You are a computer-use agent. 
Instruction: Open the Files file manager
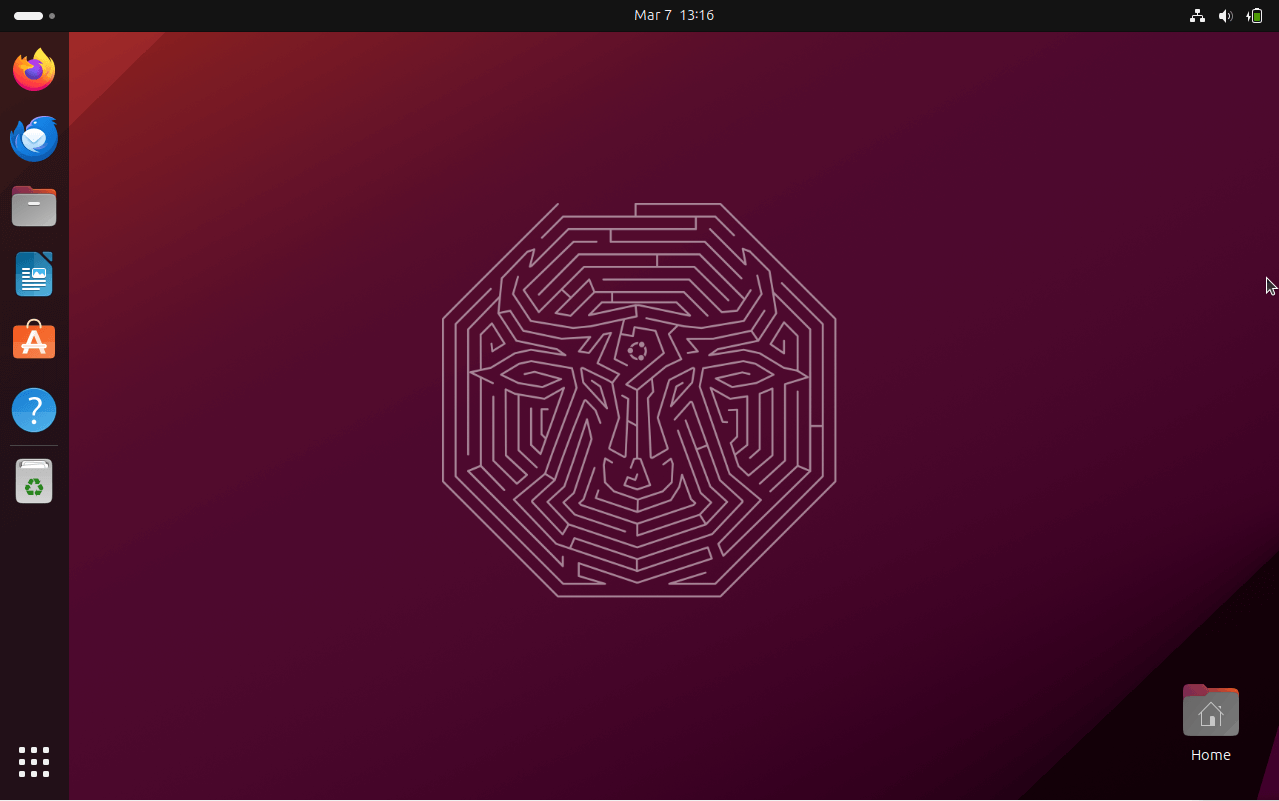[x=33, y=206]
